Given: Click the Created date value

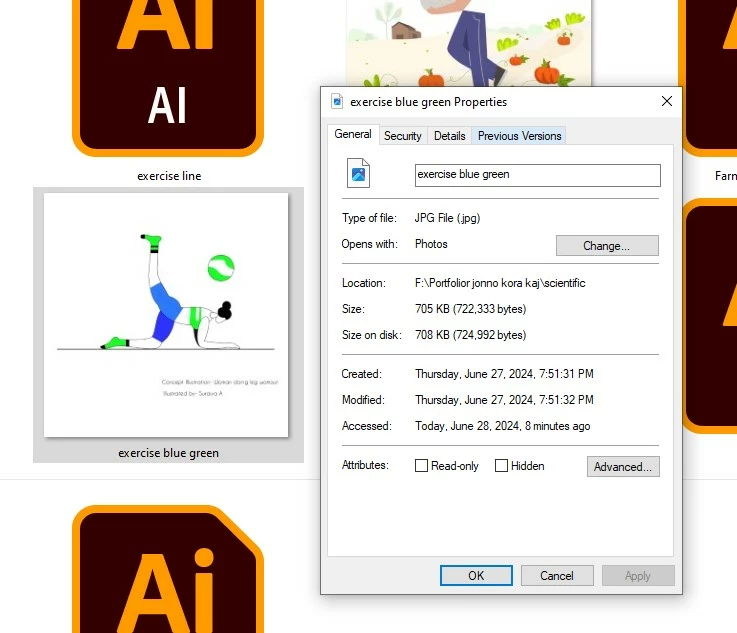Looking at the screenshot, I should pos(504,374).
